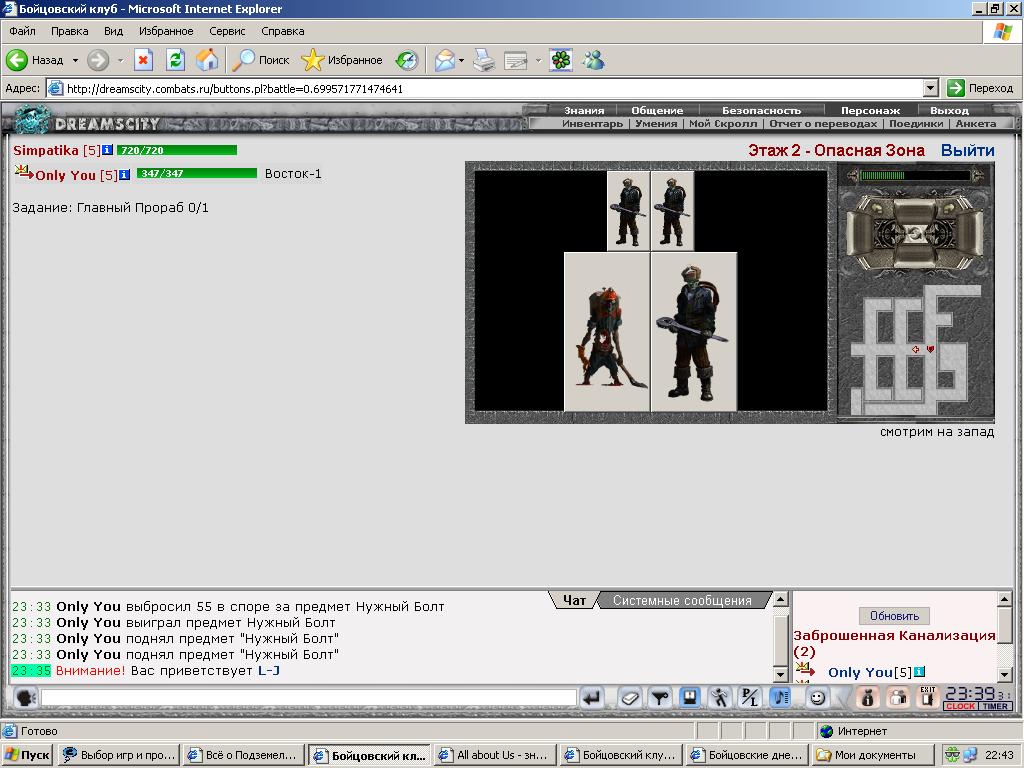Click the Stop loading red X icon
The height and width of the screenshot is (768, 1024).
(143, 60)
